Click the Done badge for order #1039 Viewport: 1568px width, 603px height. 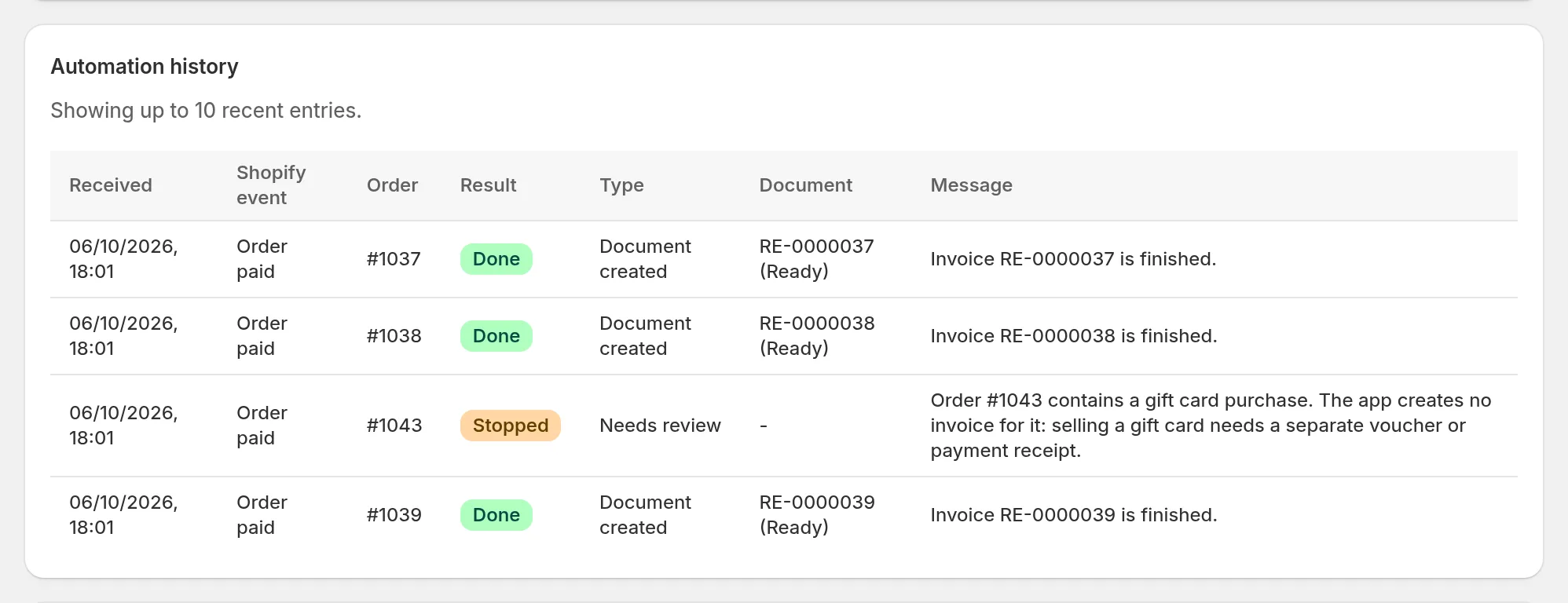click(x=496, y=515)
